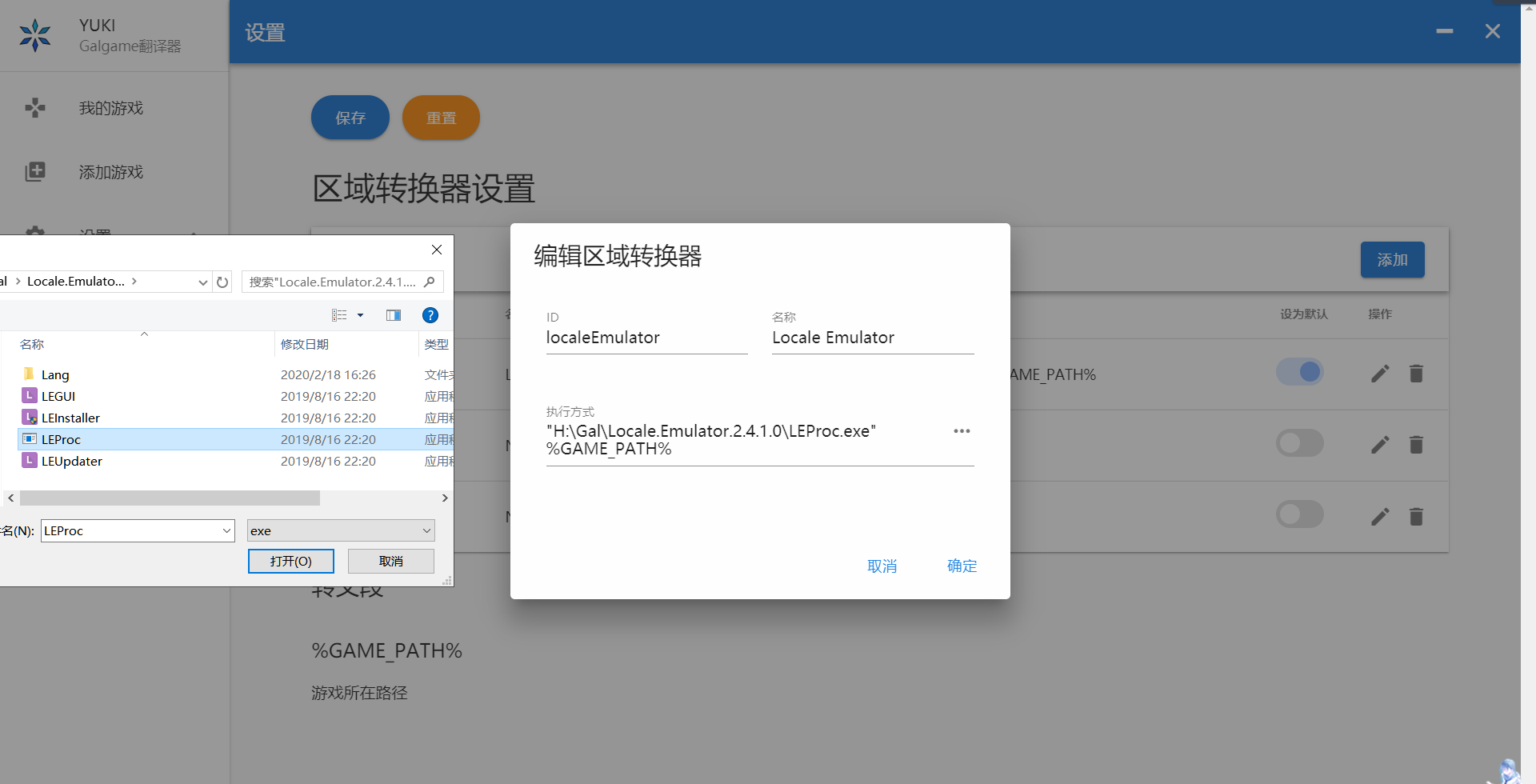Viewport: 1536px width, 784px height.
Task: Select the LEUpdater application file
Action: click(62, 461)
